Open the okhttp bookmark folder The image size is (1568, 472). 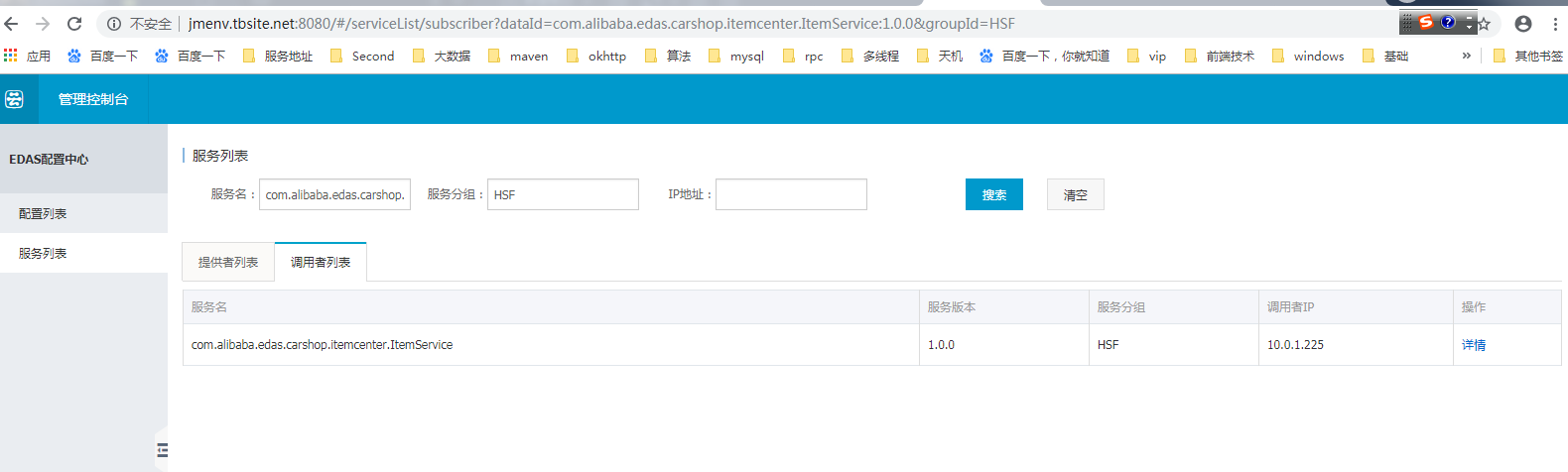[x=596, y=57]
